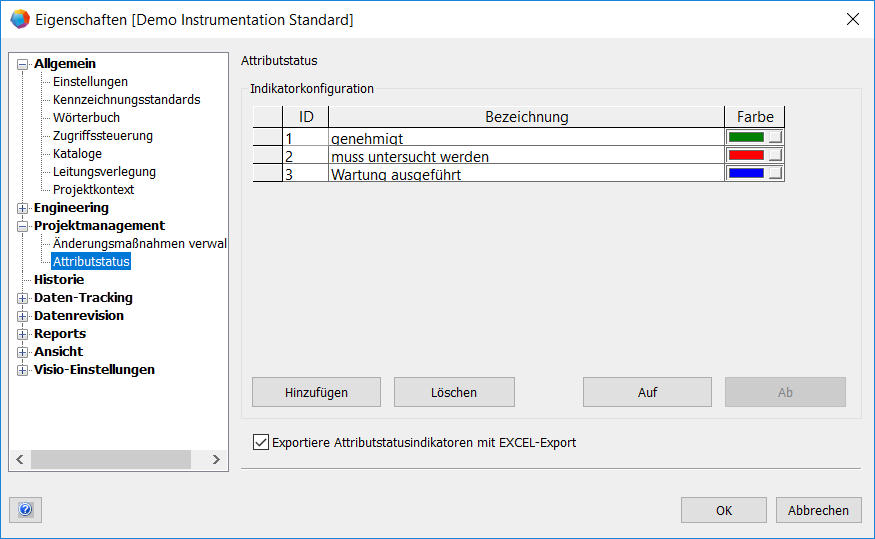Expand the Engineering tree node
This screenshot has height=539, width=875.
23,208
